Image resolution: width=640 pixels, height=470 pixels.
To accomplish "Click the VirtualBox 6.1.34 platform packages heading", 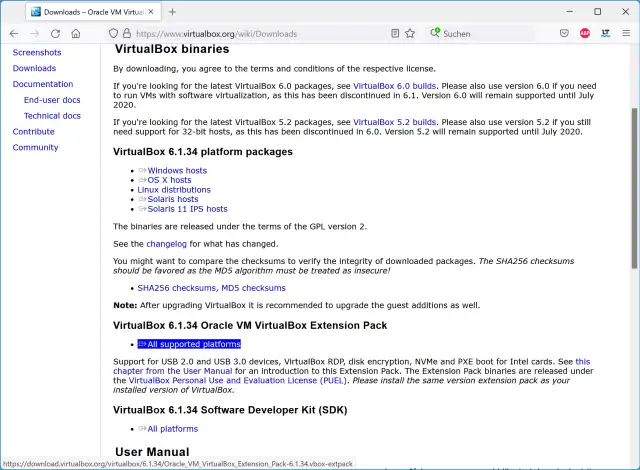I will 203,152.
